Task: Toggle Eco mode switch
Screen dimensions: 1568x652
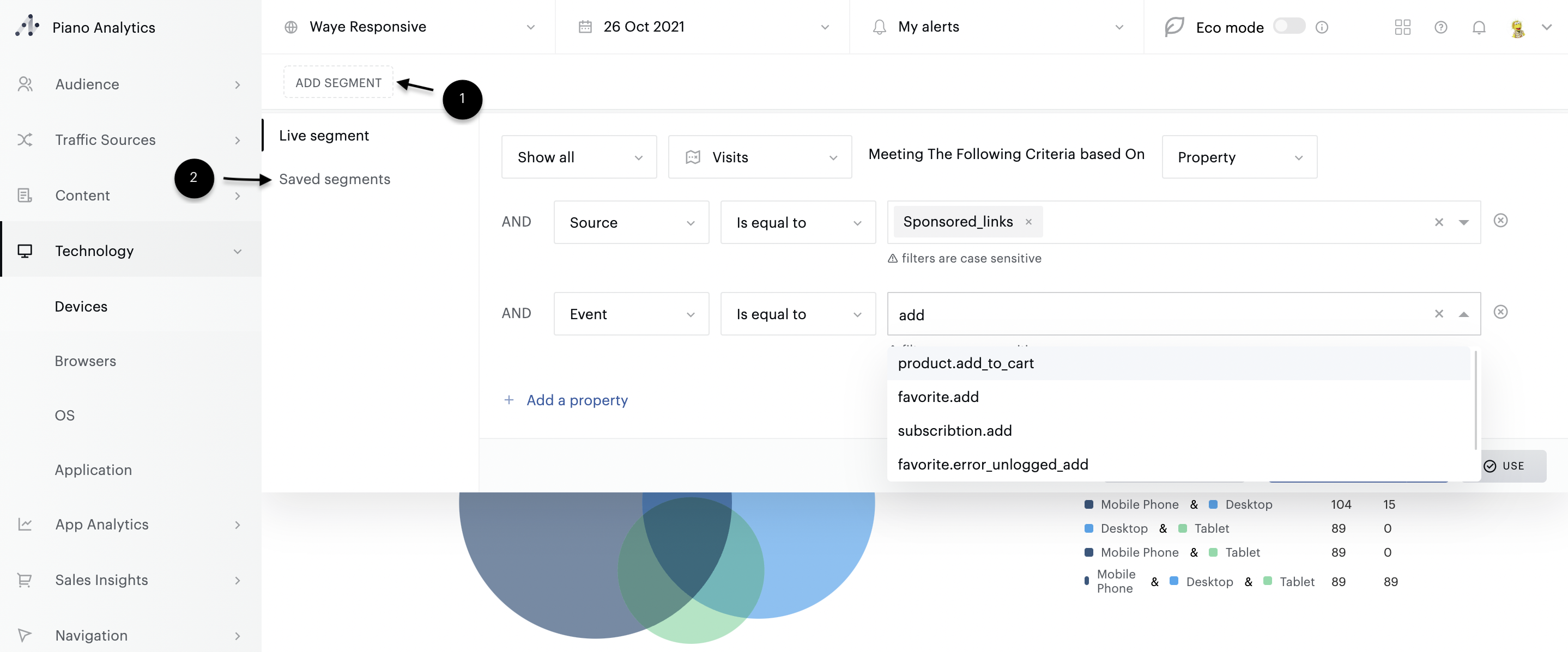Action: (1289, 26)
